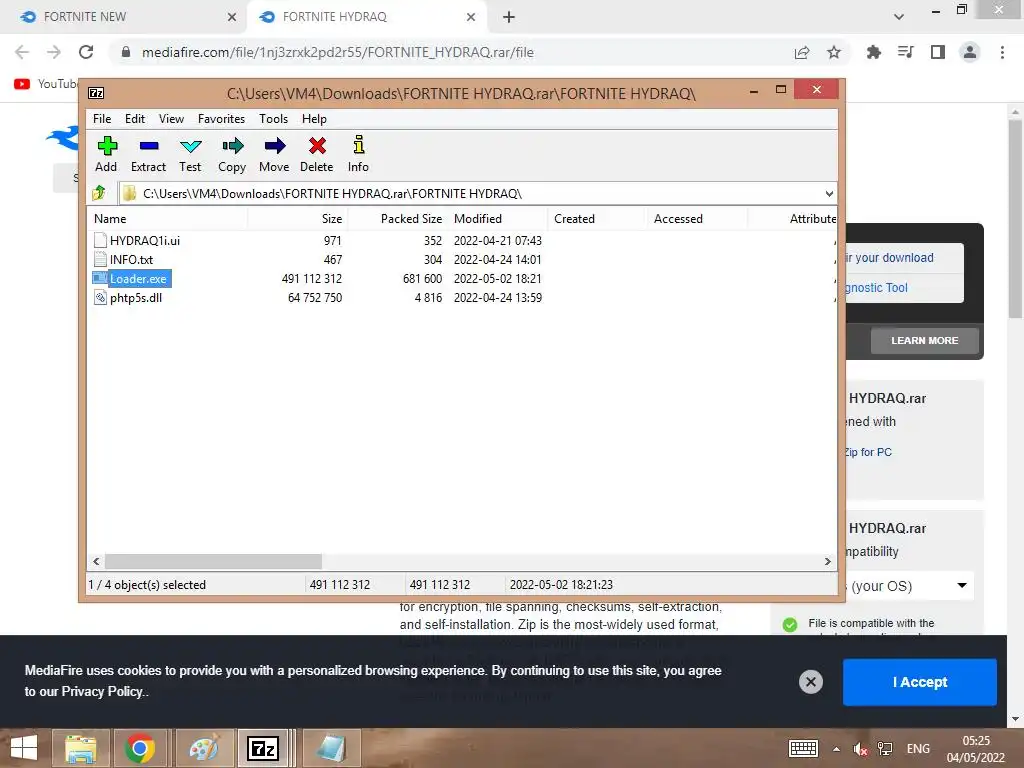Switch to the FORTNITE HYDRAQ tab
Viewport: 1024px width, 768px height.
[366, 17]
